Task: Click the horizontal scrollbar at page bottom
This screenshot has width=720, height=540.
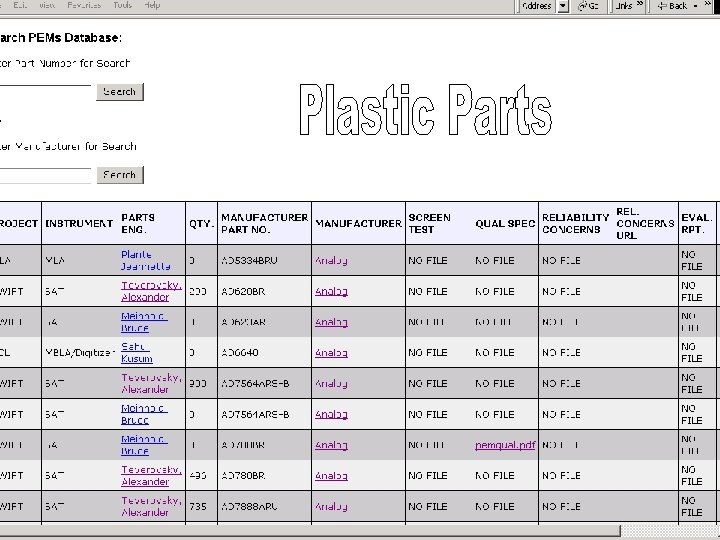Action: click(310, 532)
